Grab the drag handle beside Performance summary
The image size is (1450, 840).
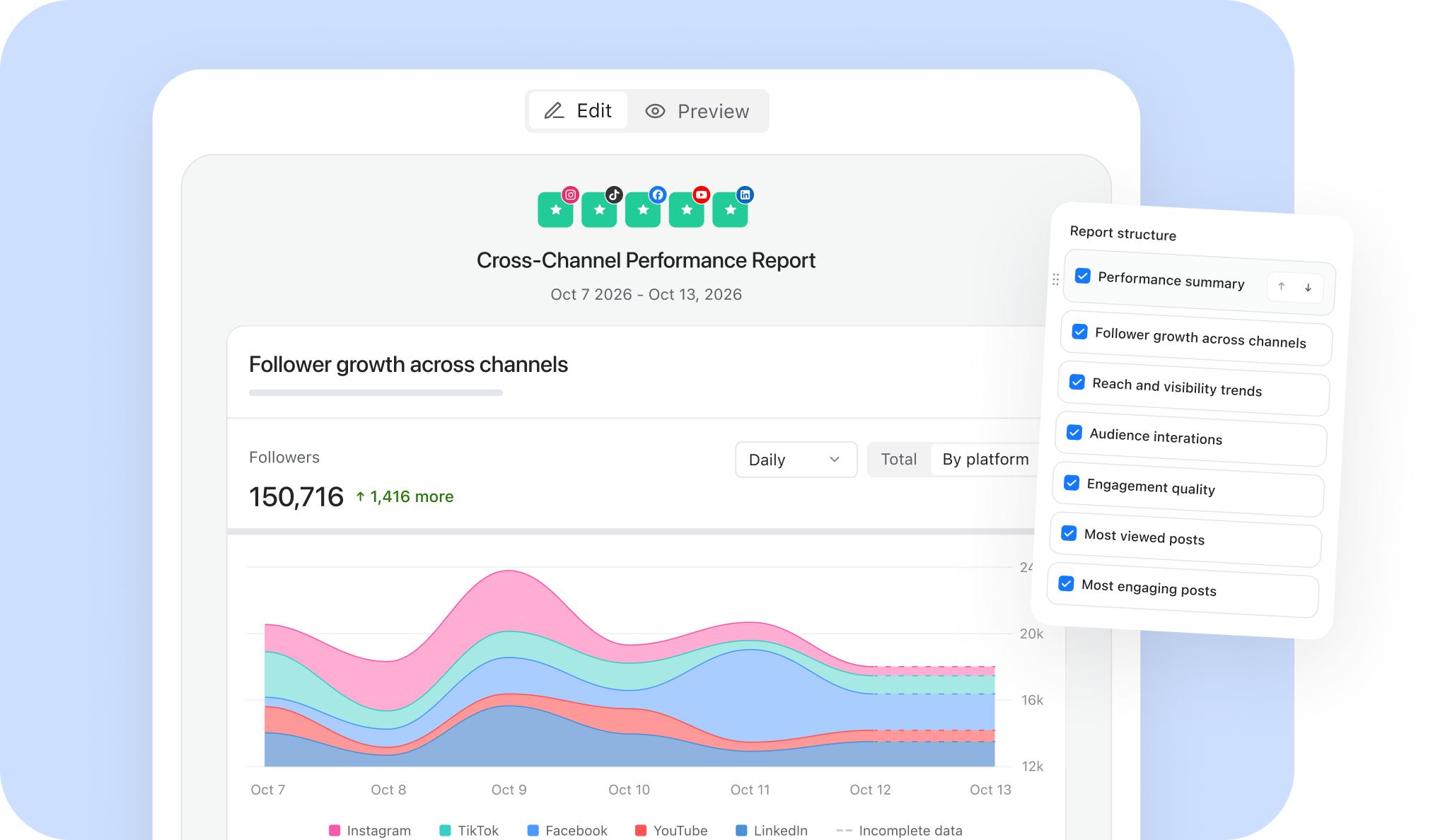1055,279
